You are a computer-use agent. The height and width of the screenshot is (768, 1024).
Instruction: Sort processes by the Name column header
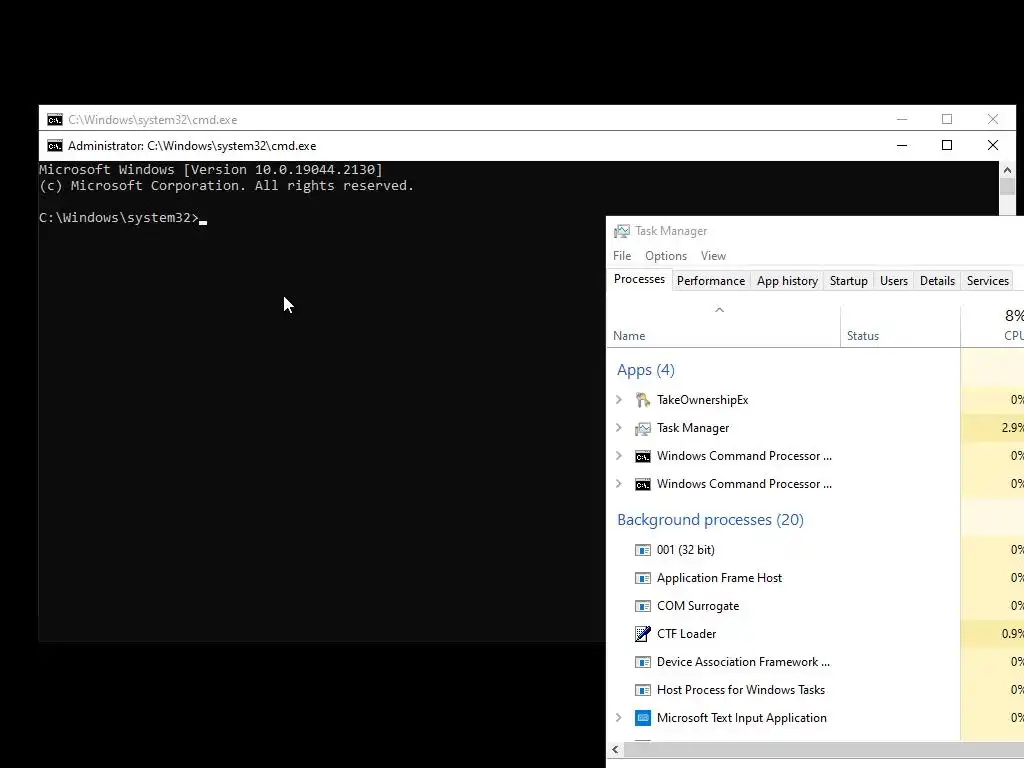tap(724, 327)
